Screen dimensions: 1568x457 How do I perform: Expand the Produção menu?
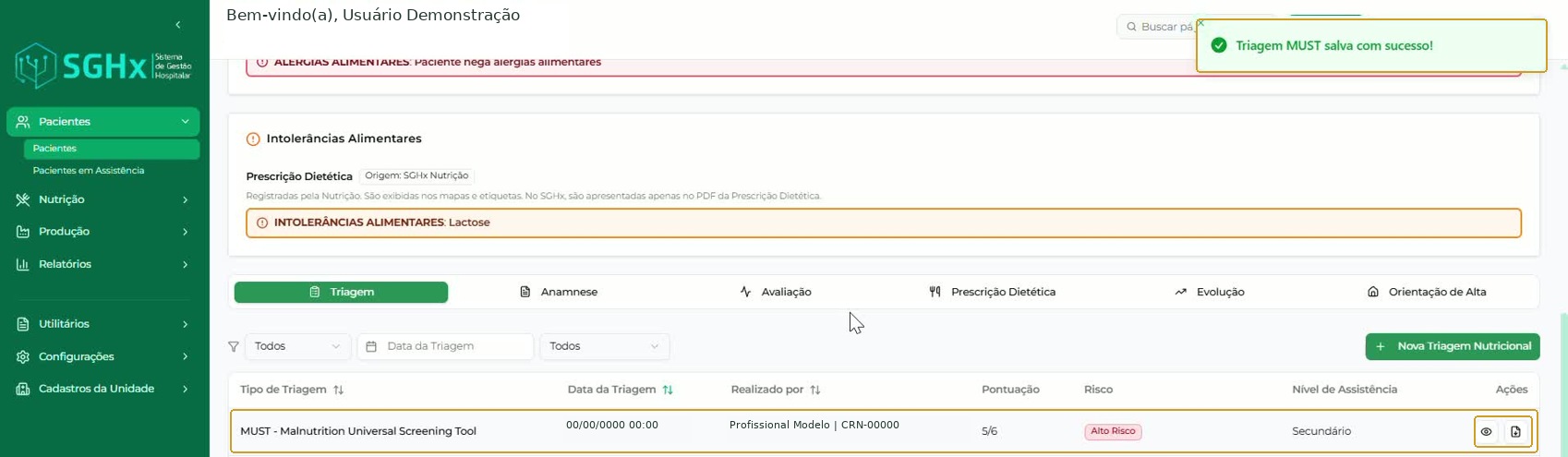click(185, 232)
